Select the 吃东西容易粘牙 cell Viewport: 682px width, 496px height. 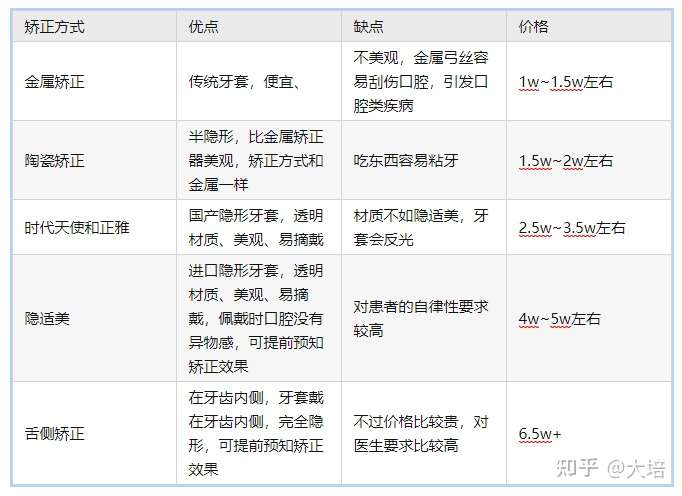[424, 161]
